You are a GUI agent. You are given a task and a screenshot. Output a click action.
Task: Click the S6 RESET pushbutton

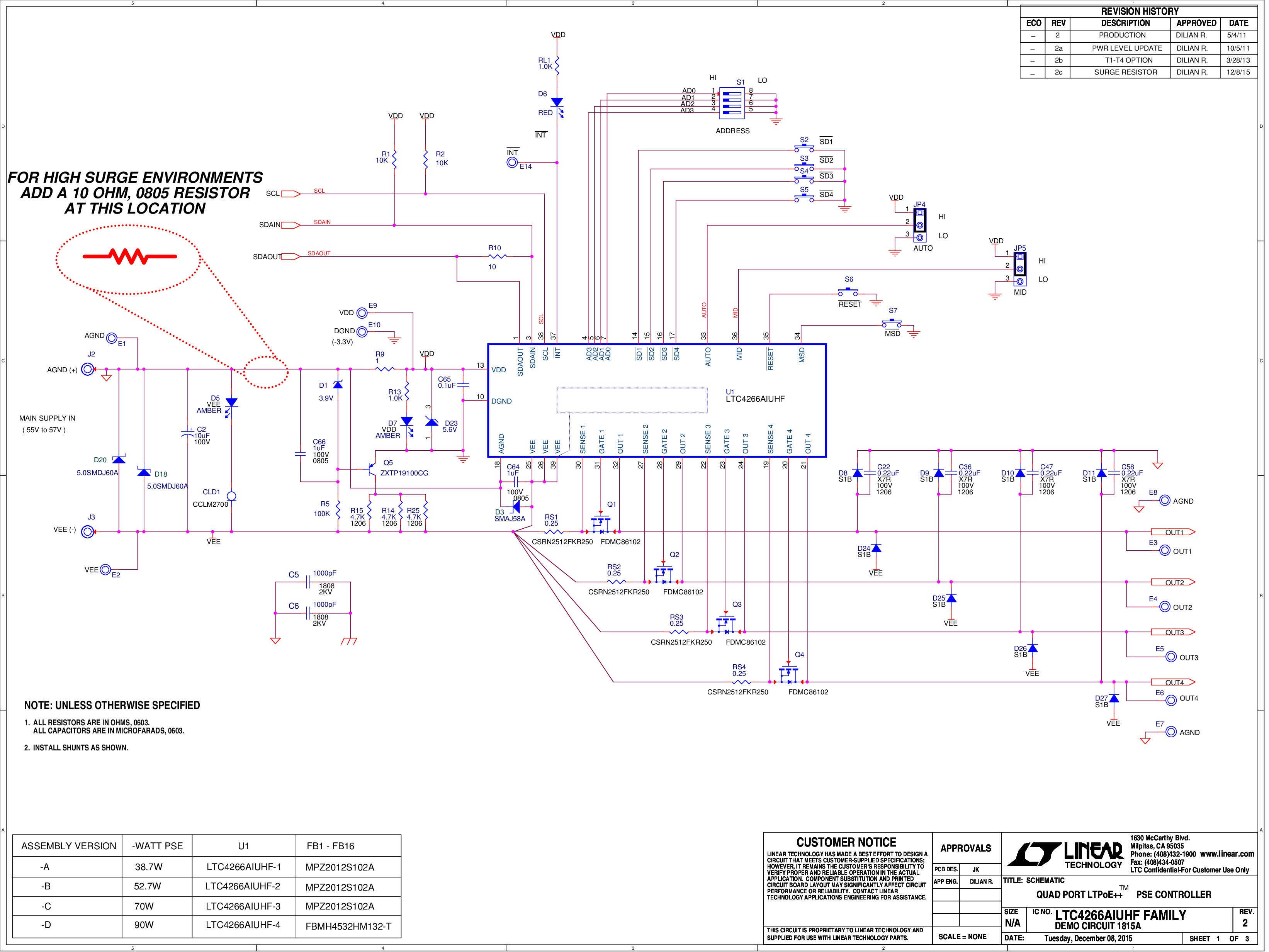coord(848,292)
